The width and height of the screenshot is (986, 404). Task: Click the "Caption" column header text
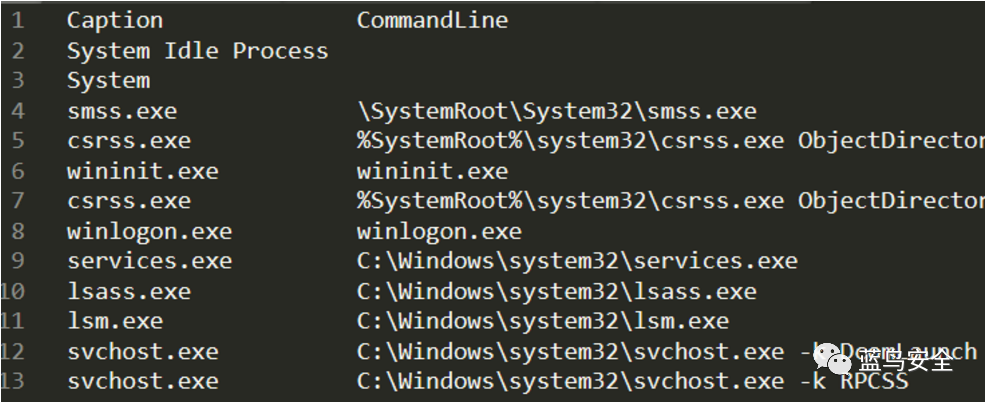pos(114,20)
